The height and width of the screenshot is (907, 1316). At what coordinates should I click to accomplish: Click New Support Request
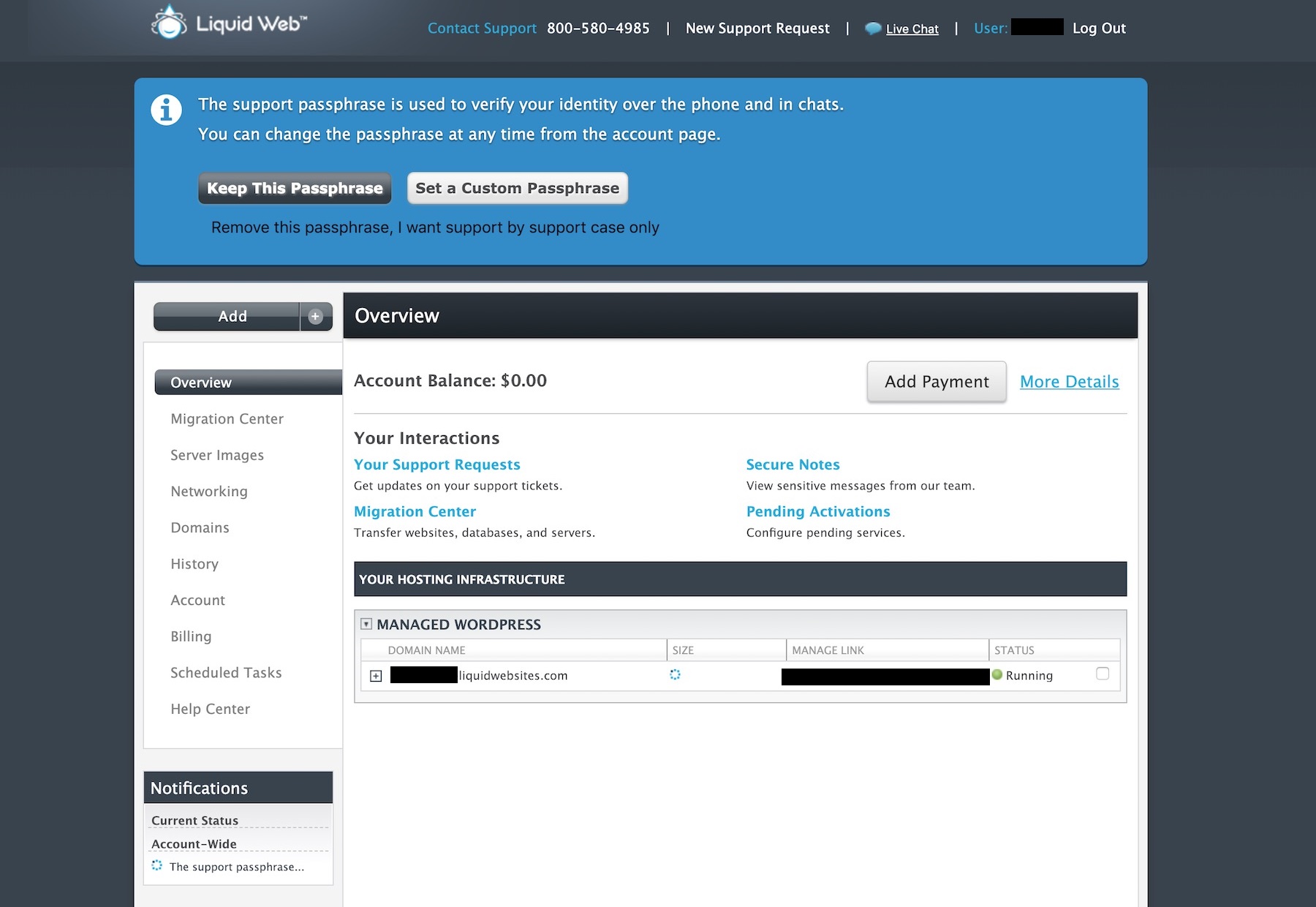click(757, 29)
